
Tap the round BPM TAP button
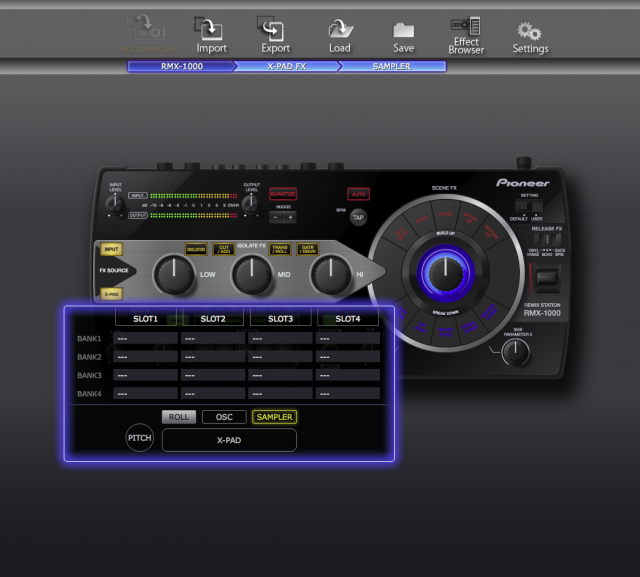point(358,217)
